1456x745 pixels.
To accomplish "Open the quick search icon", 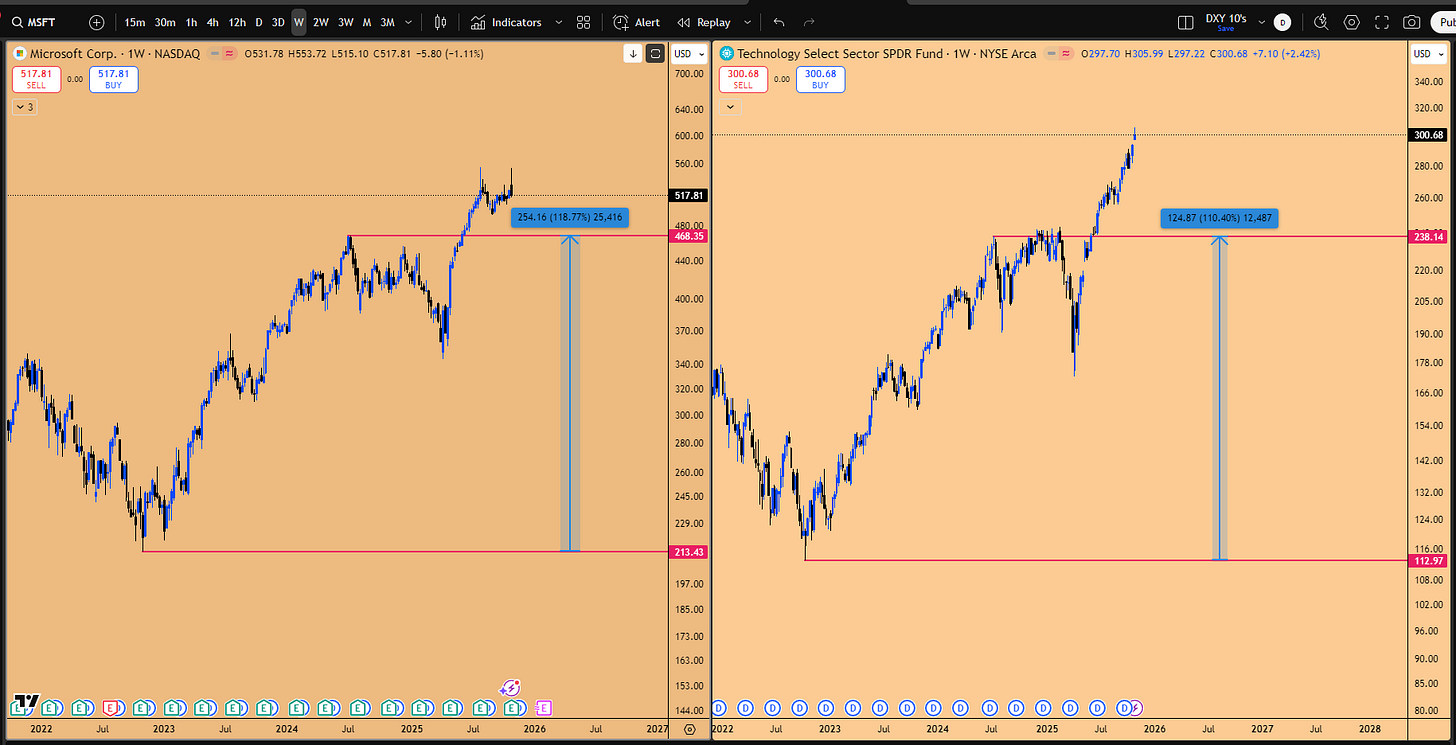I will point(1321,22).
